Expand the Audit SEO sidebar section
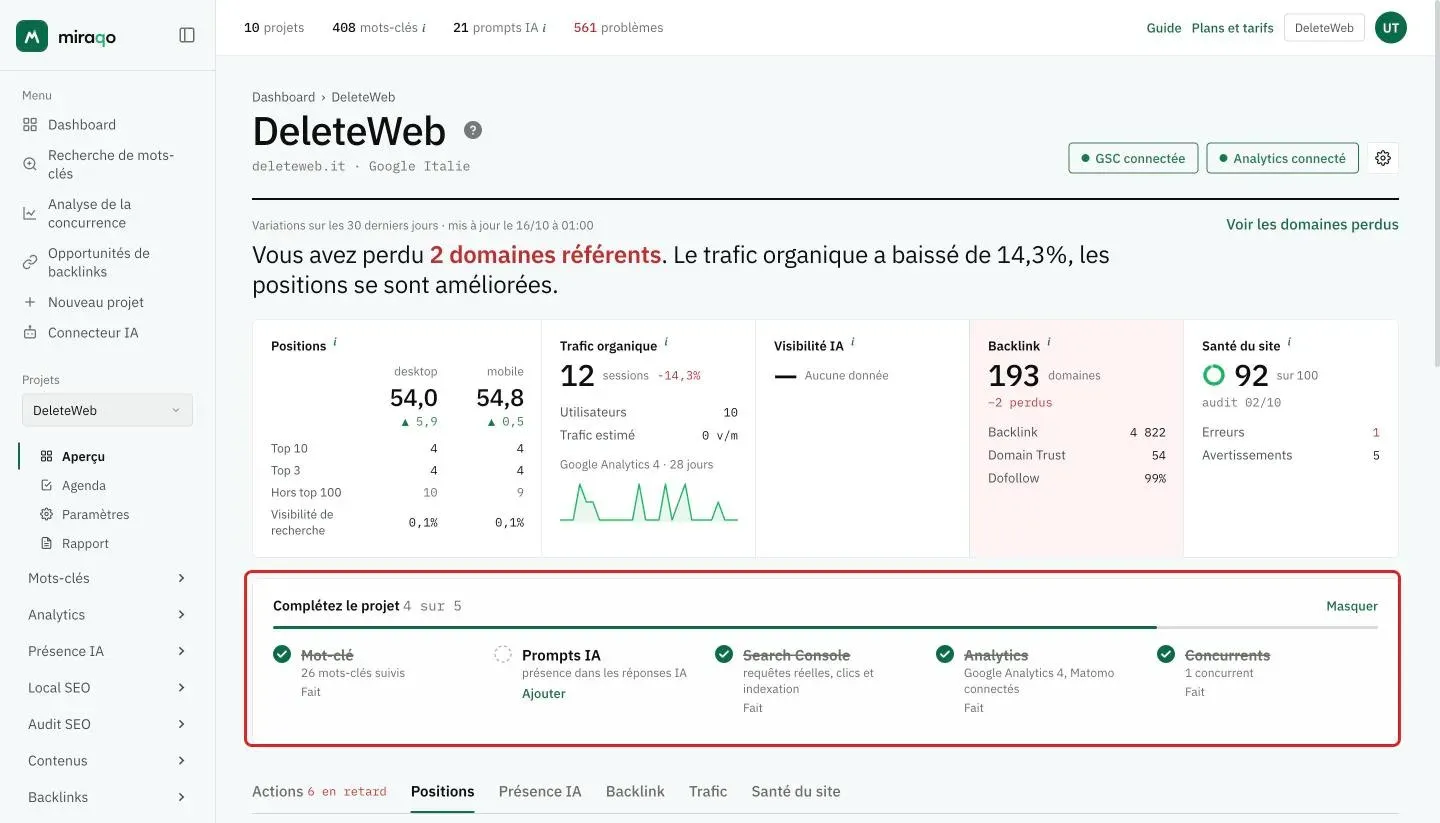This screenshot has width=1440, height=823. (x=107, y=724)
